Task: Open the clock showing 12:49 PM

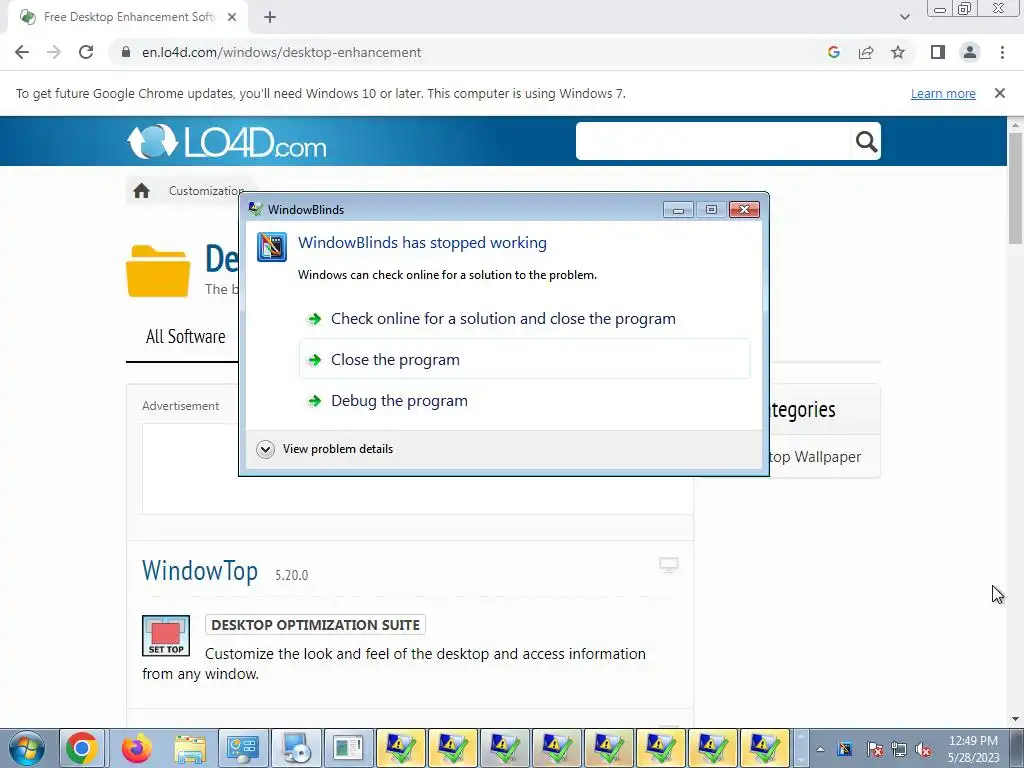Action: pyautogui.click(x=973, y=748)
